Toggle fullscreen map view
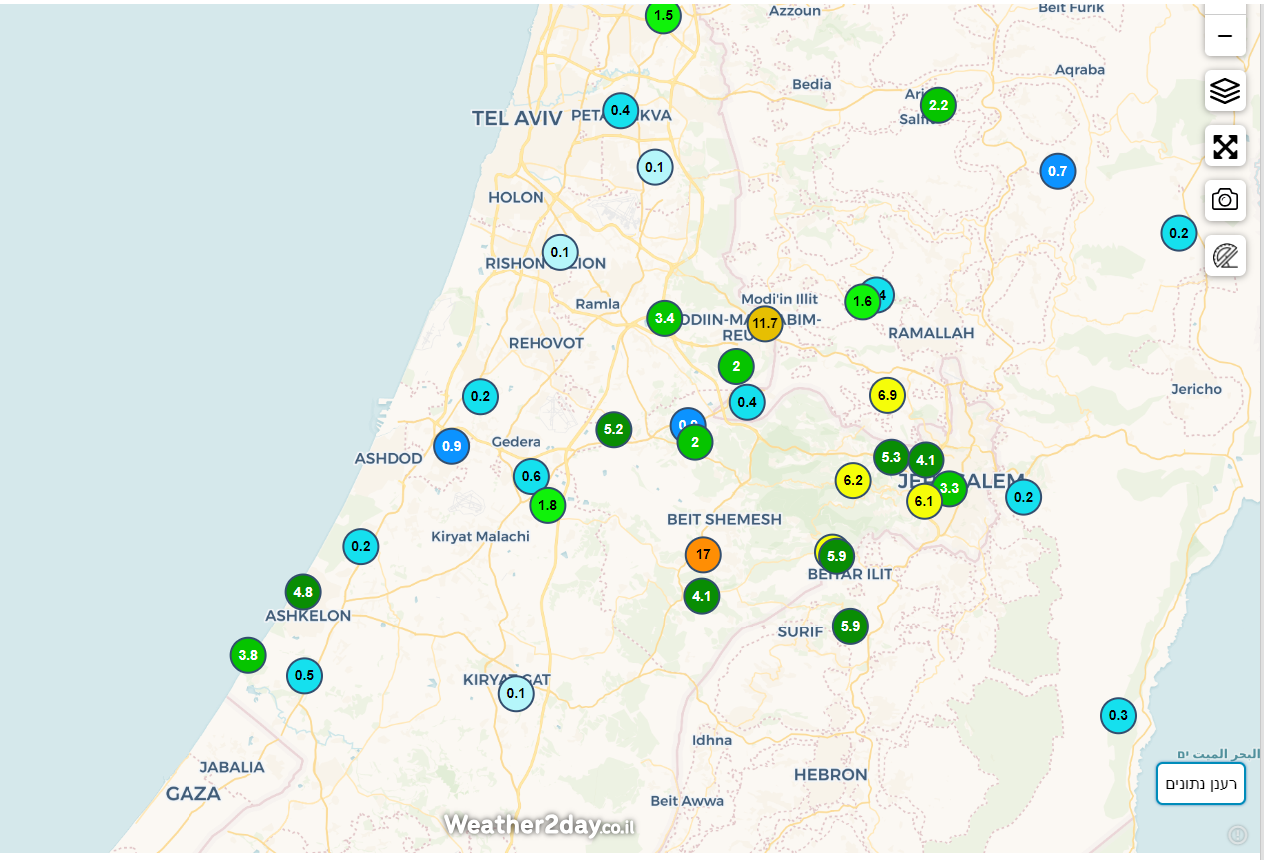Screen dimensions: 1264x860 1224,147
